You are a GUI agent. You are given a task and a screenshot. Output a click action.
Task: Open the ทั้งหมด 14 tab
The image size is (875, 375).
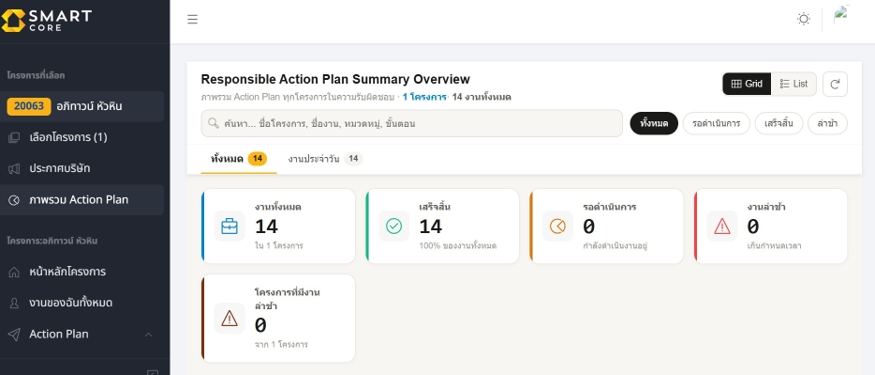pyautogui.click(x=239, y=159)
